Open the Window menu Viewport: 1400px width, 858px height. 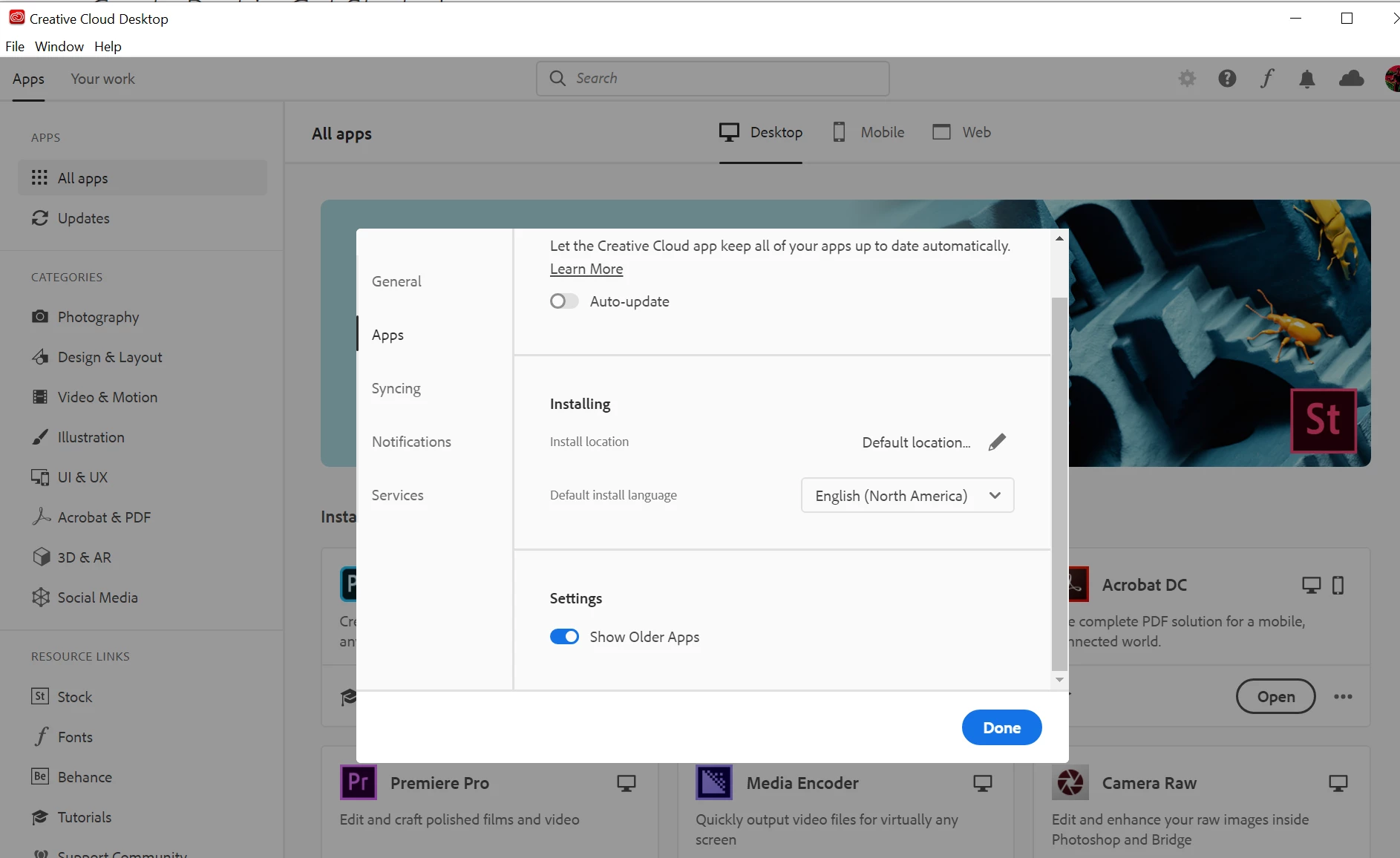click(x=59, y=46)
